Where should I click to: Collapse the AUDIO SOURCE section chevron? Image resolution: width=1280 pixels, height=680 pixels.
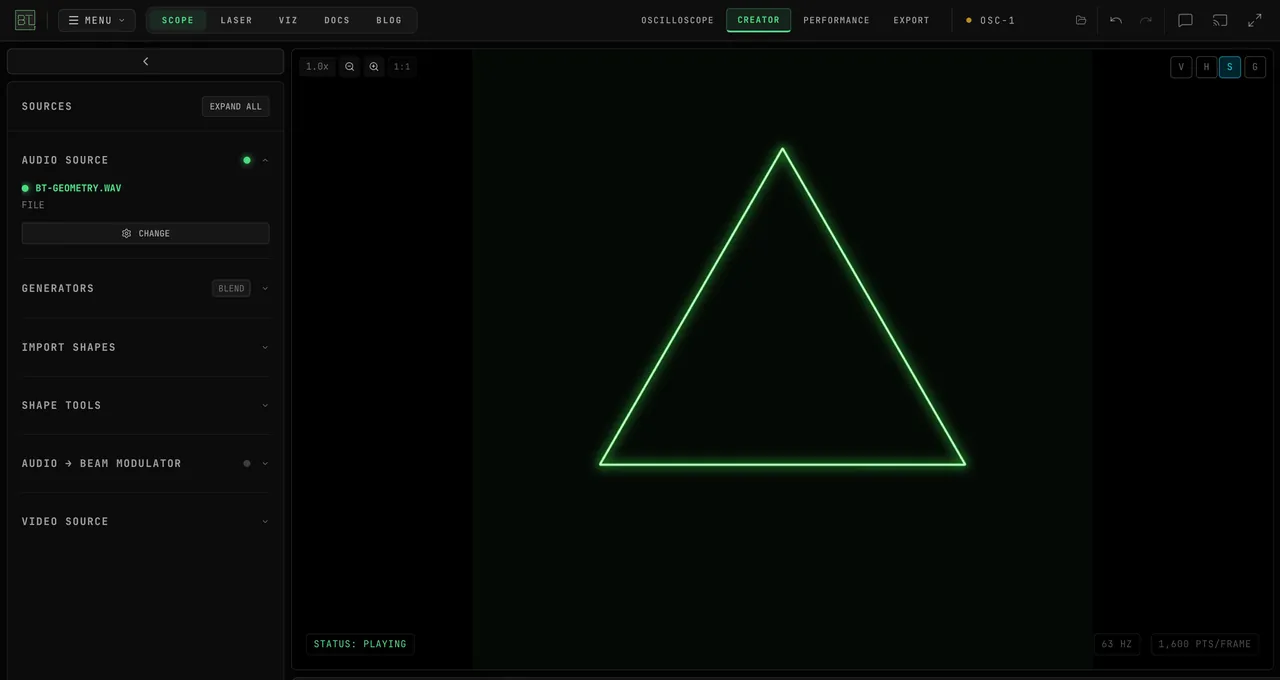(265, 160)
